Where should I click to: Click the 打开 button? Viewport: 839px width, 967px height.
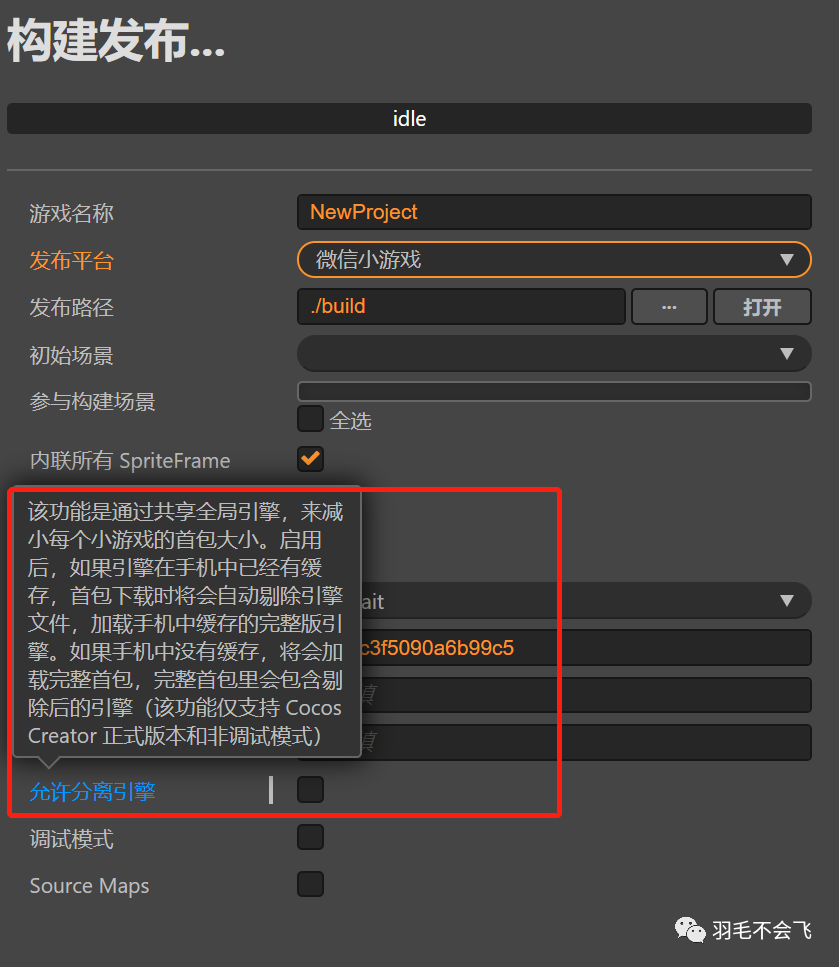pos(763,307)
